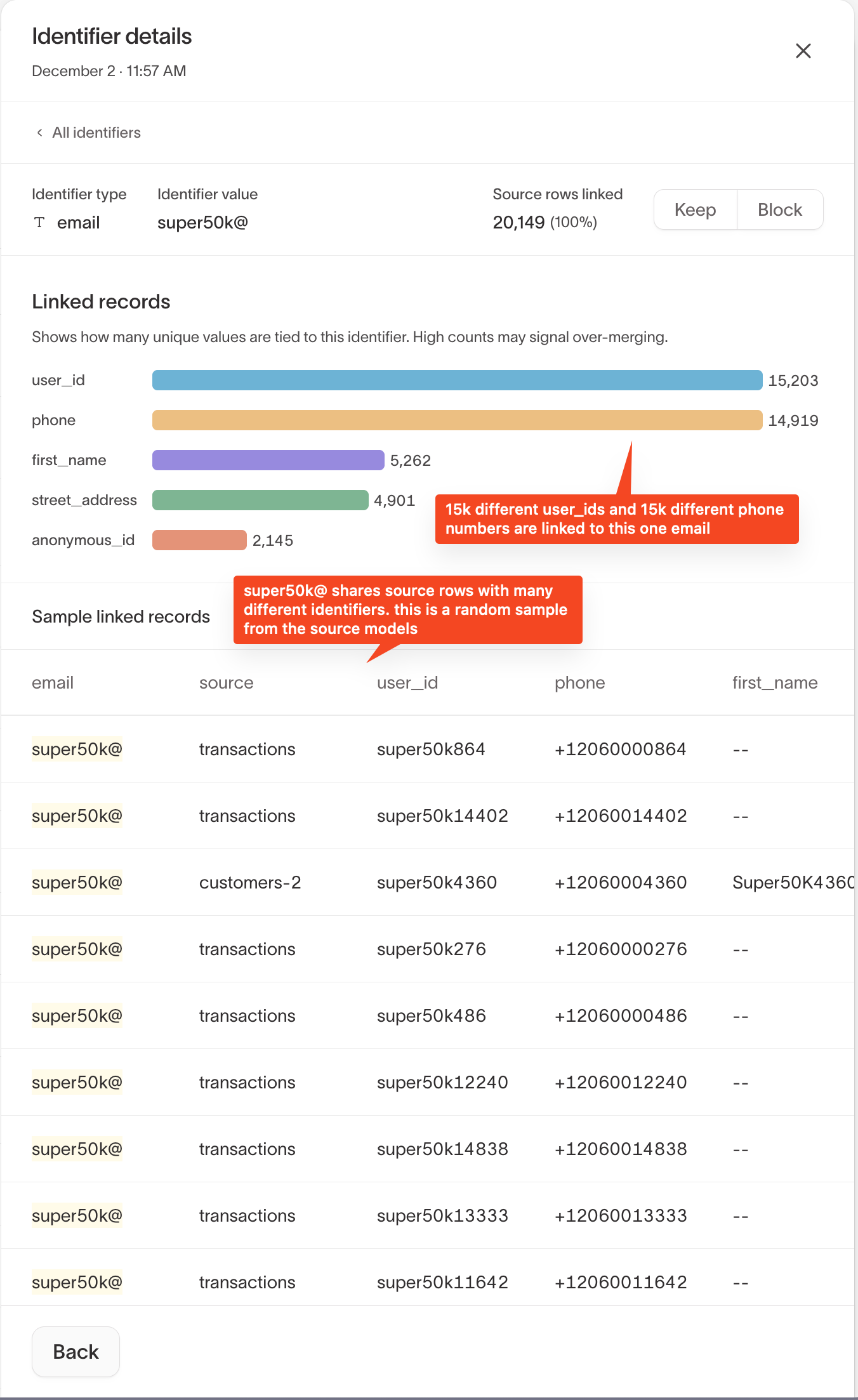Click the salmon anonymous_id bar
This screenshot has width=858, height=1400.
199,540
